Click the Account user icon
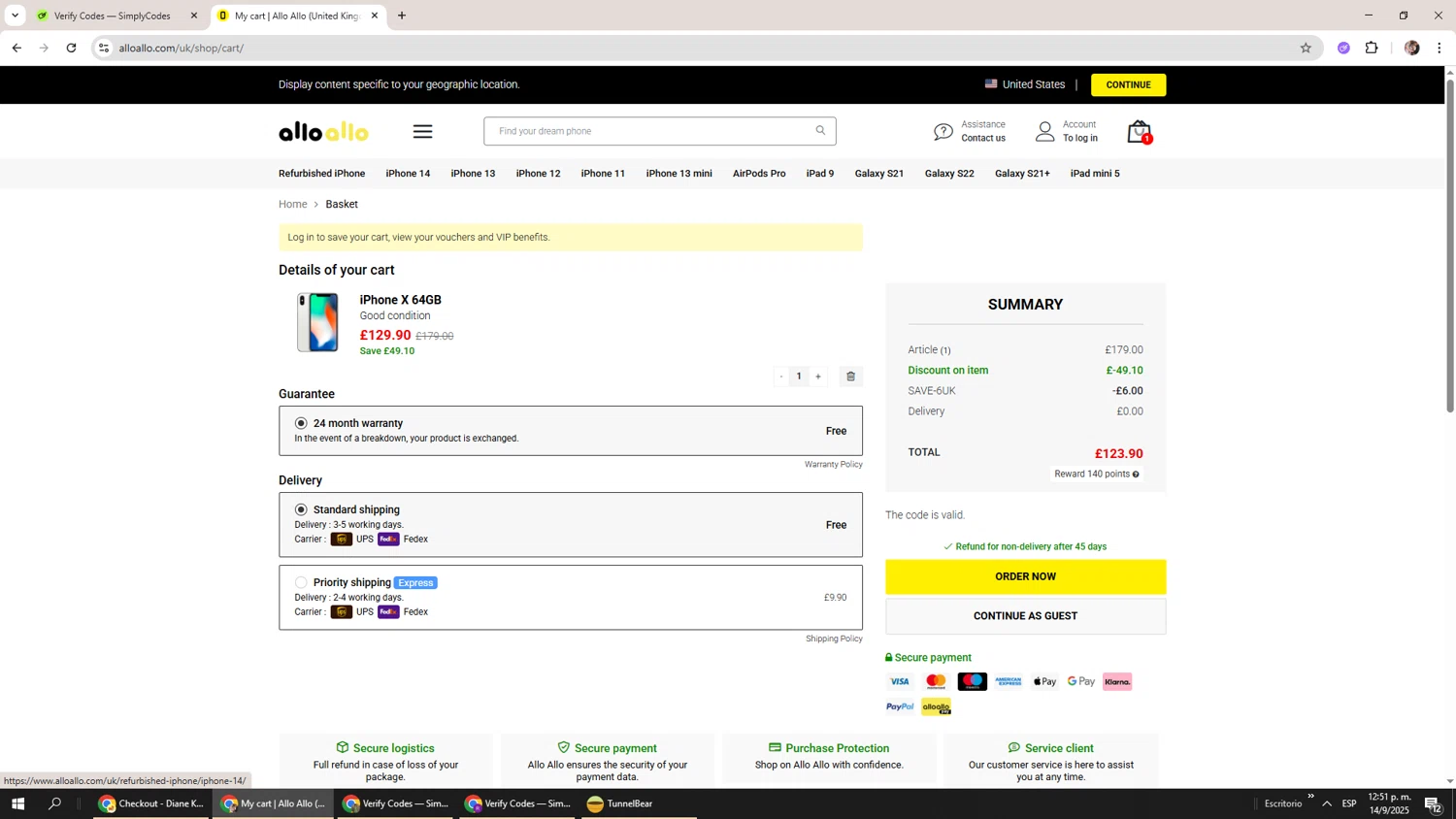 [1044, 131]
